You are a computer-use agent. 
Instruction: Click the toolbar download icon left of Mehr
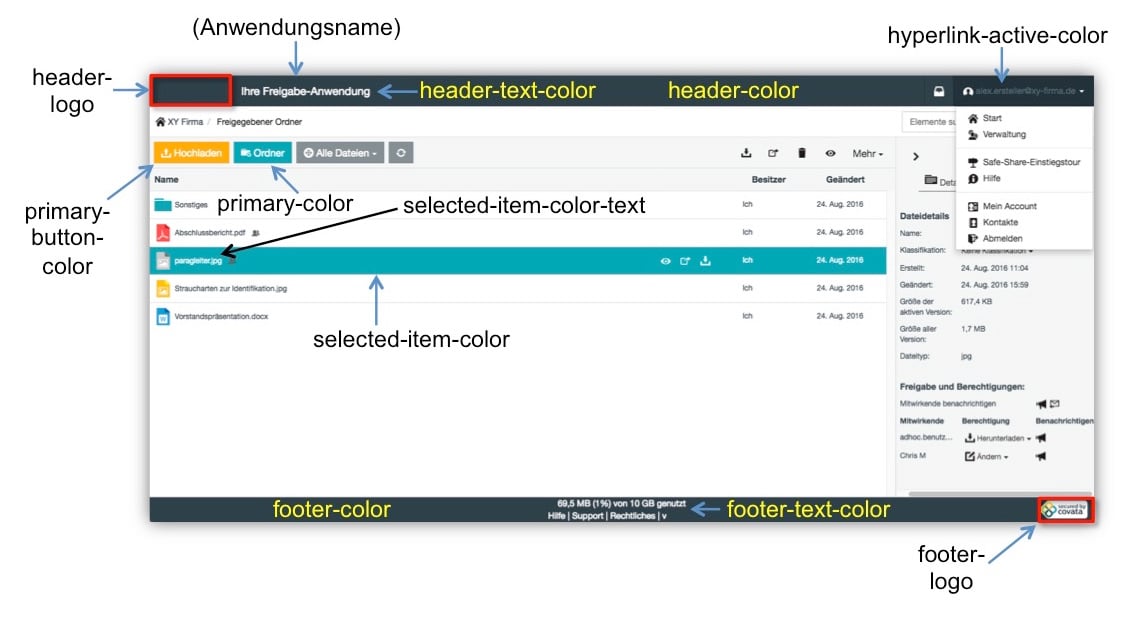click(x=746, y=153)
